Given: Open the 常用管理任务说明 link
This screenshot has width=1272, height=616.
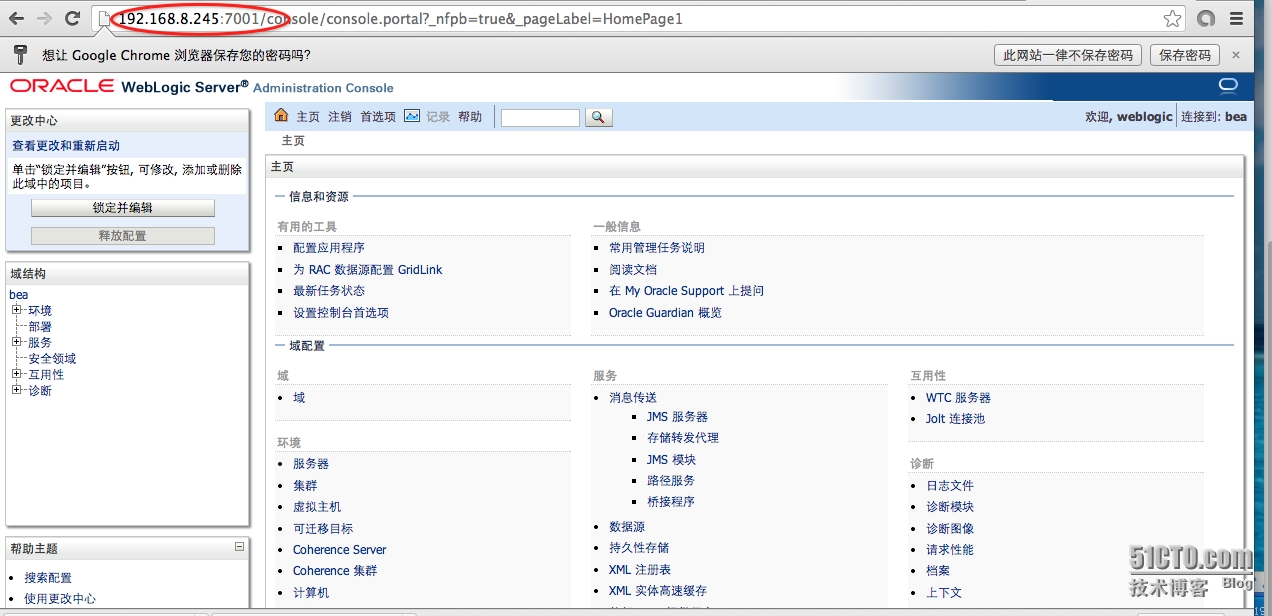Looking at the screenshot, I should (657, 248).
